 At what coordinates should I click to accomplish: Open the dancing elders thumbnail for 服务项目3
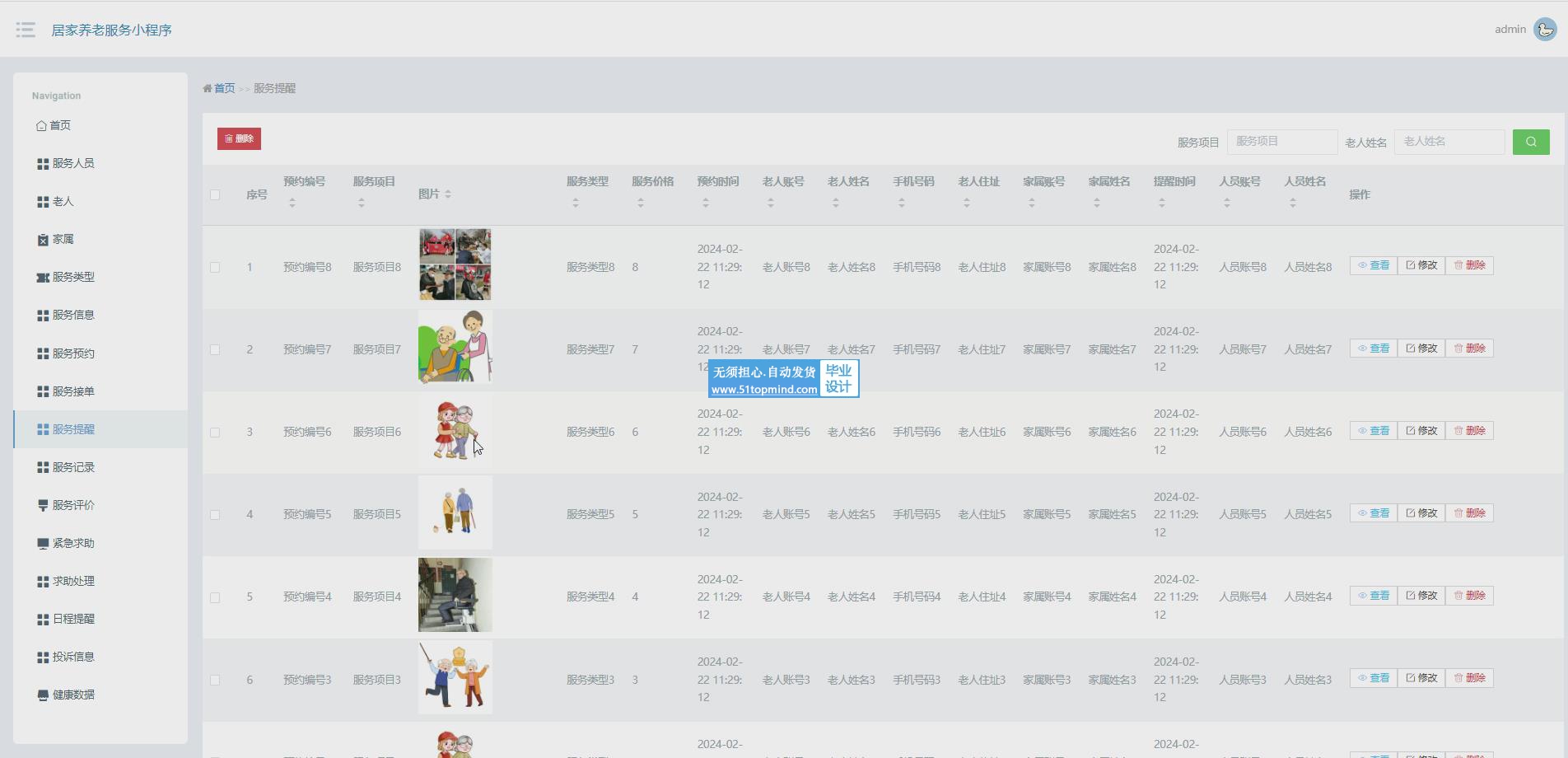tap(455, 677)
